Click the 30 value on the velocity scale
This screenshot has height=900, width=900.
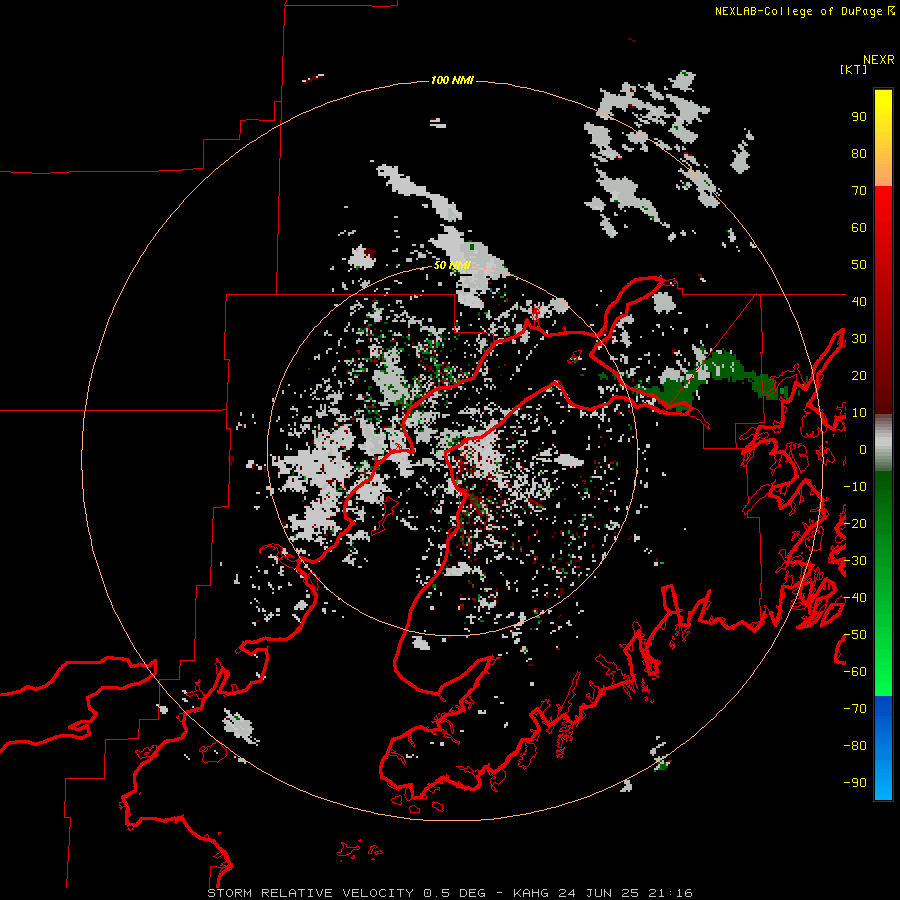click(859, 339)
